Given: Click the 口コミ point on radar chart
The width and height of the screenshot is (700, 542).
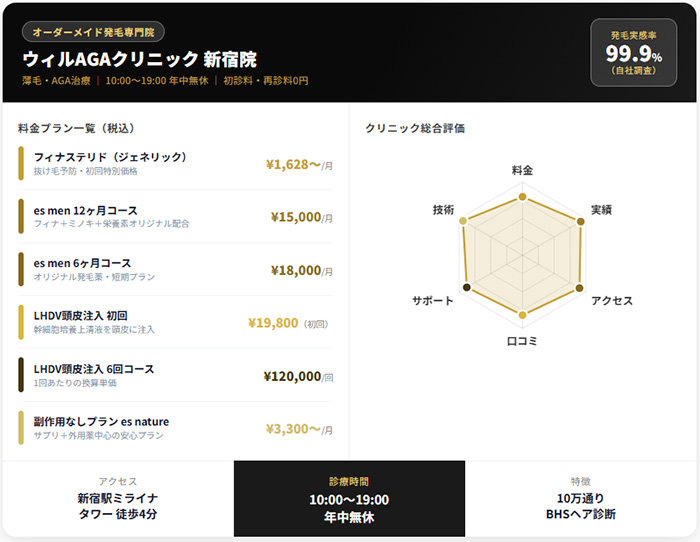Looking at the screenshot, I should pyautogui.click(x=522, y=319).
